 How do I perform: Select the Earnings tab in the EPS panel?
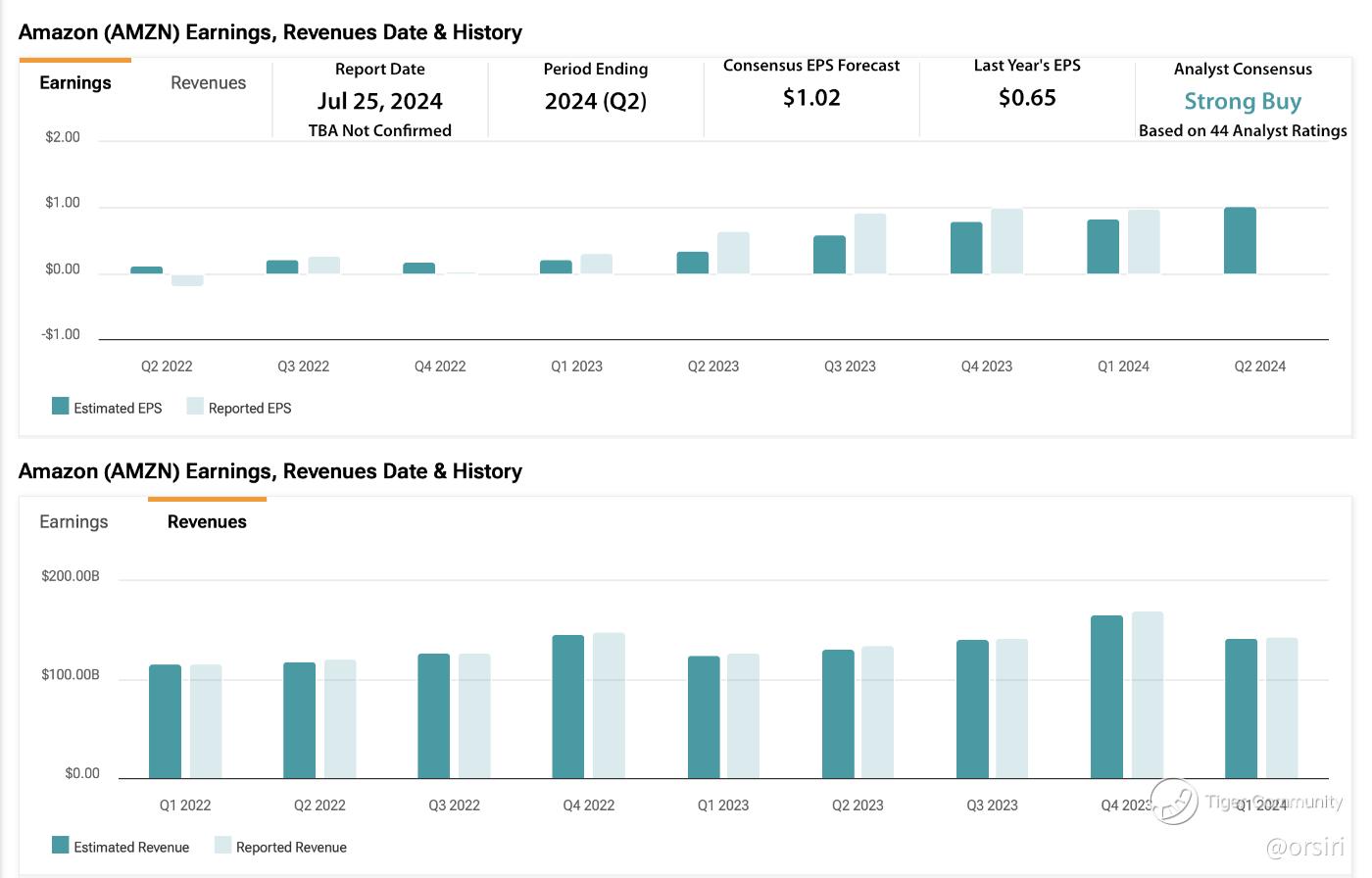[x=75, y=83]
